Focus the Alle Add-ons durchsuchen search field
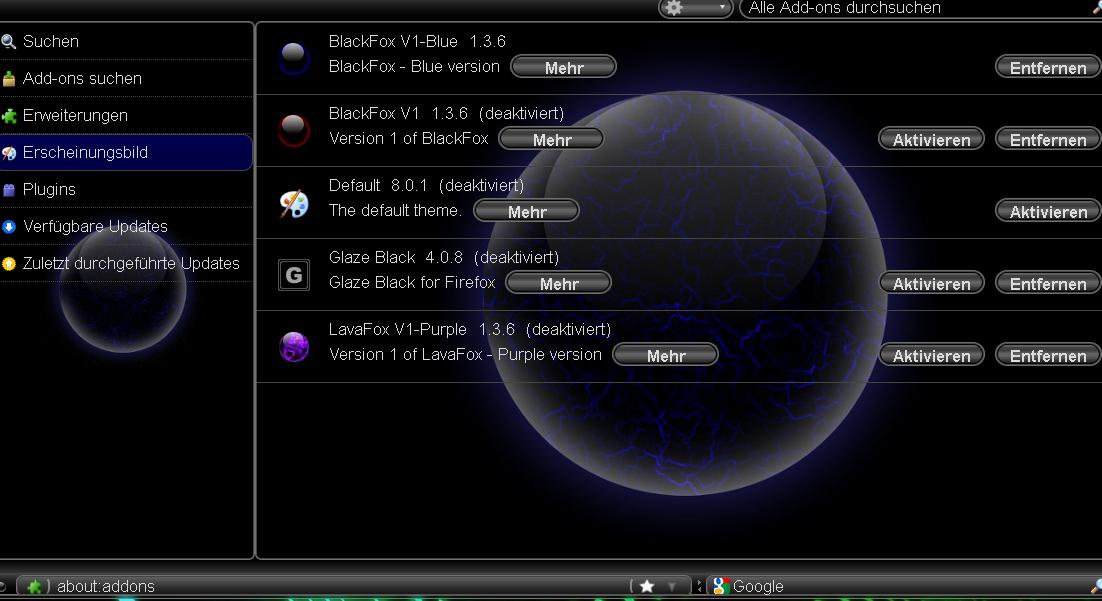1102x601 pixels. (921, 8)
